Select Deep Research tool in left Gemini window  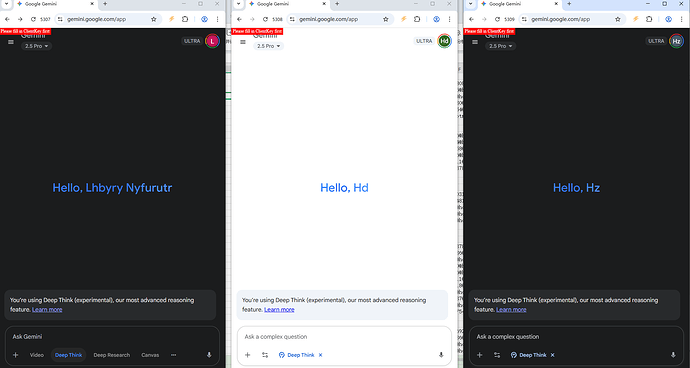tap(112, 355)
